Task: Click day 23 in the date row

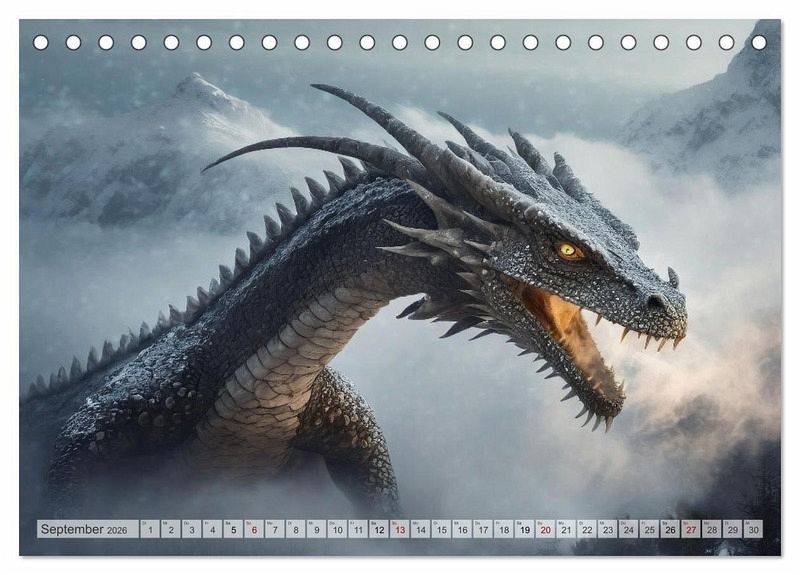Action: 607,529
